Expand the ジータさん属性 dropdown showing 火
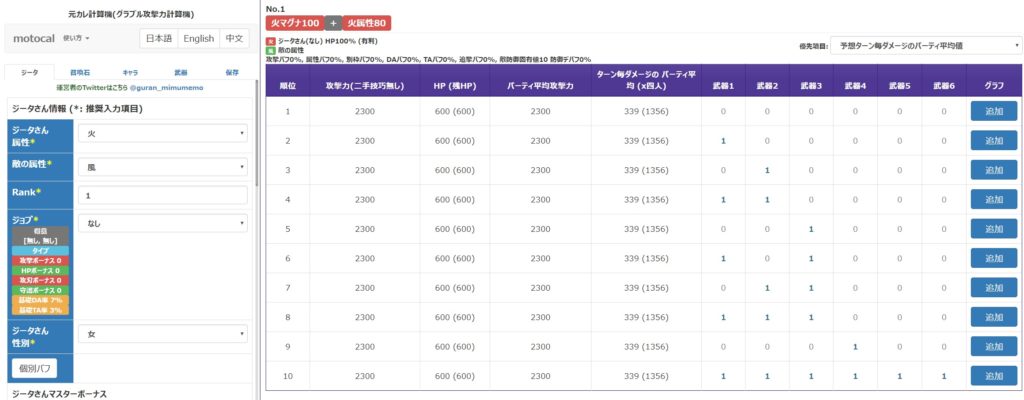This screenshot has width=1024, height=400. [x=162, y=132]
